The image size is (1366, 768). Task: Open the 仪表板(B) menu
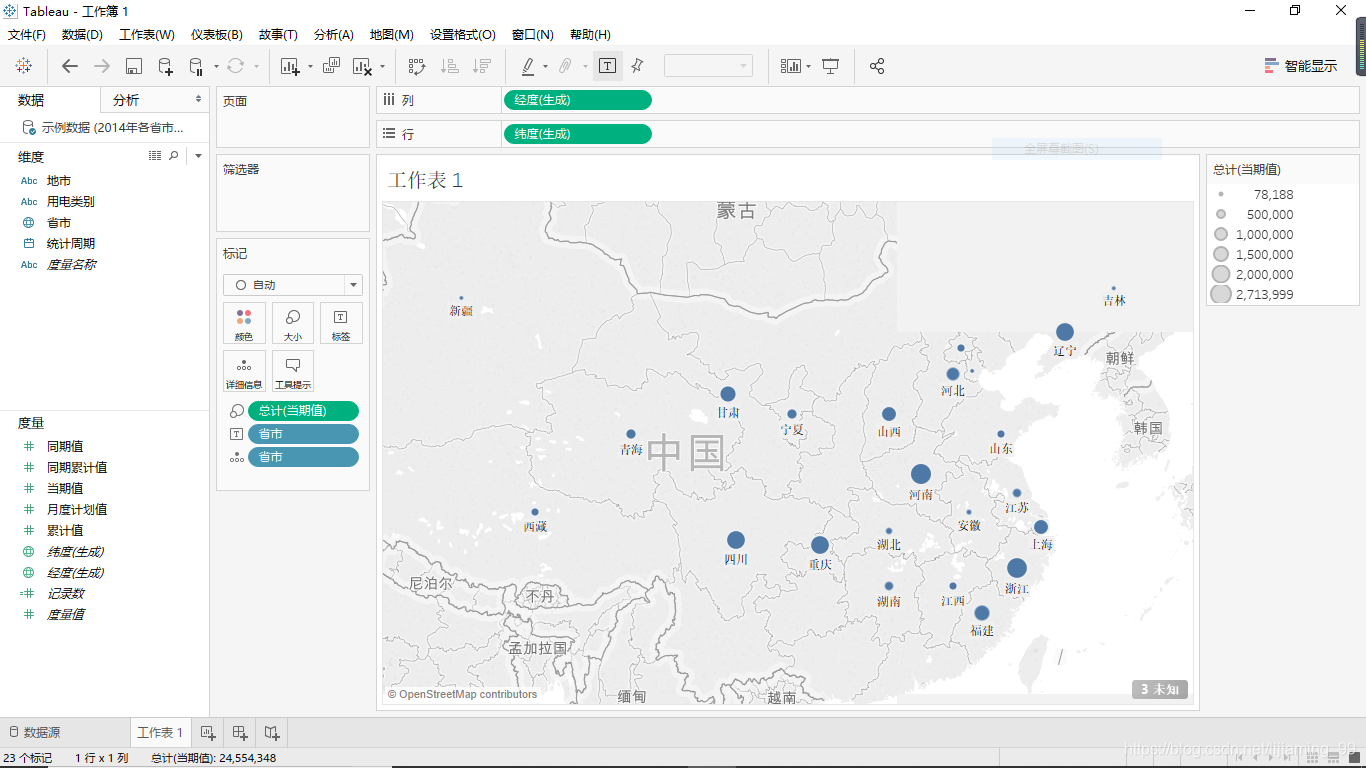(x=217, y=35)
